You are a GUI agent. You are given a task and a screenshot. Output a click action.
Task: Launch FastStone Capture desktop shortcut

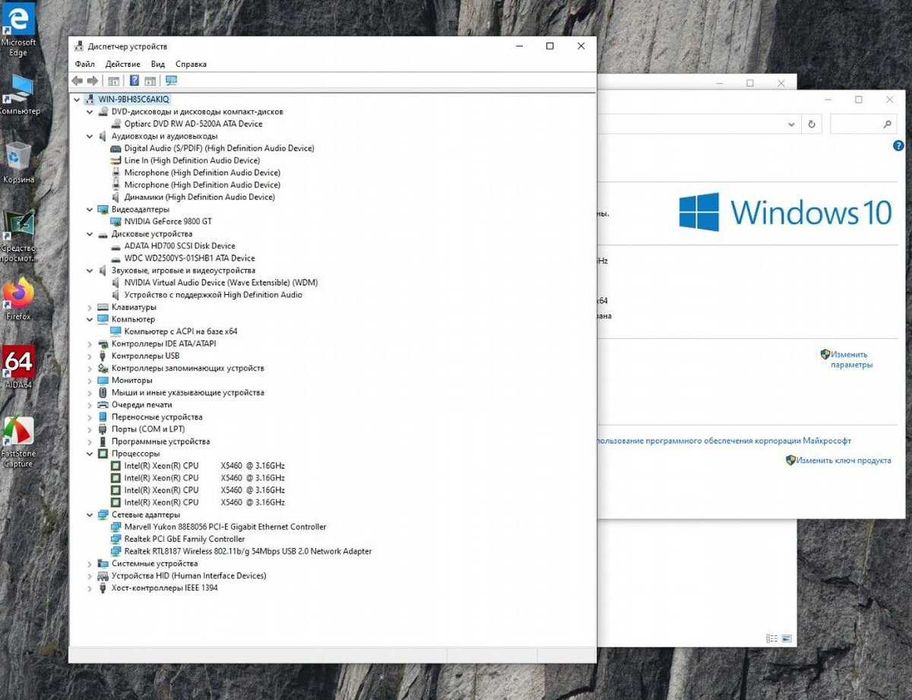pyautogui.click(x=19, y=442)
